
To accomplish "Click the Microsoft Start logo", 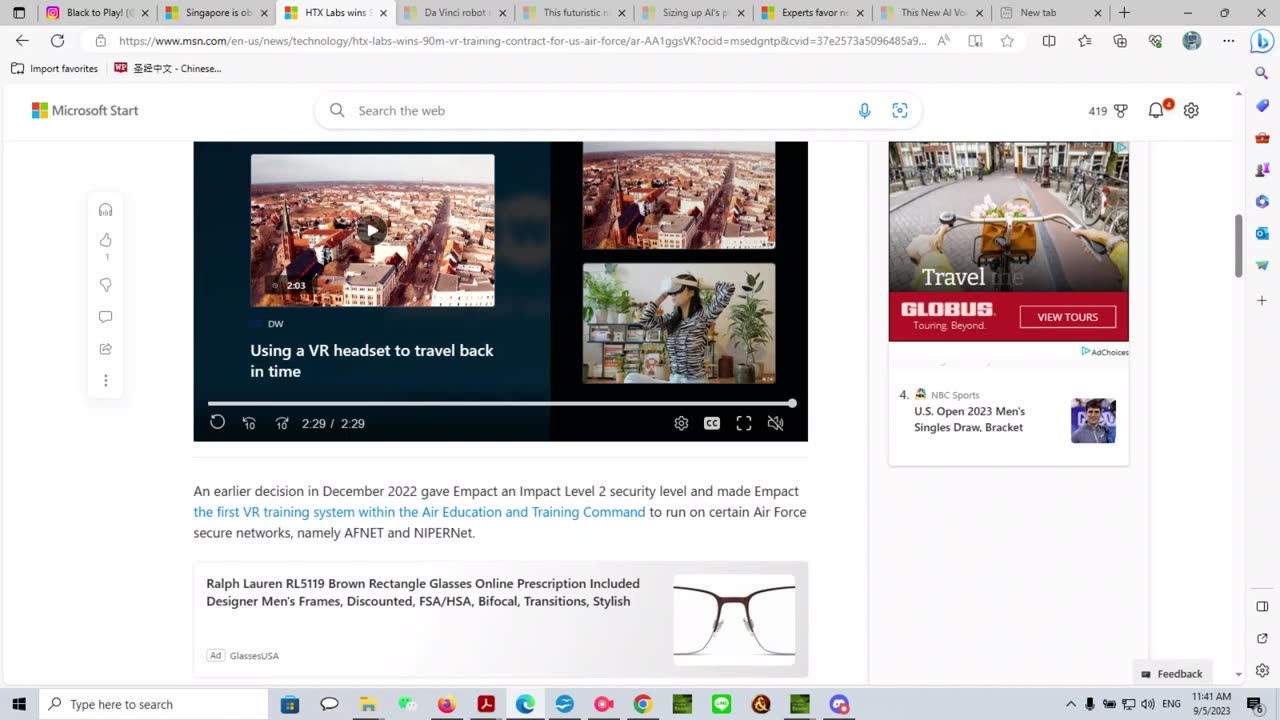I will (85, 111).
